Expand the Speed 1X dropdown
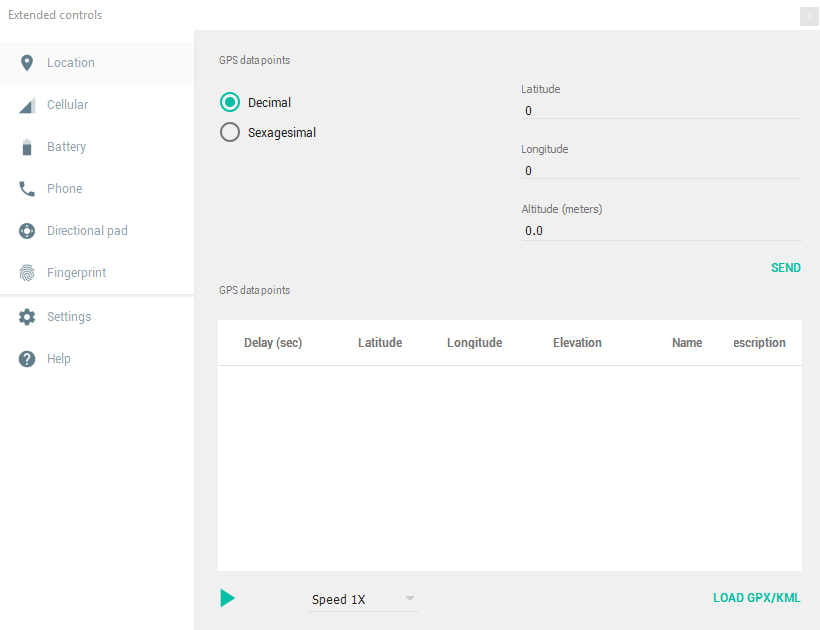The width and height of the screenshot is (820, 630). 364,600
